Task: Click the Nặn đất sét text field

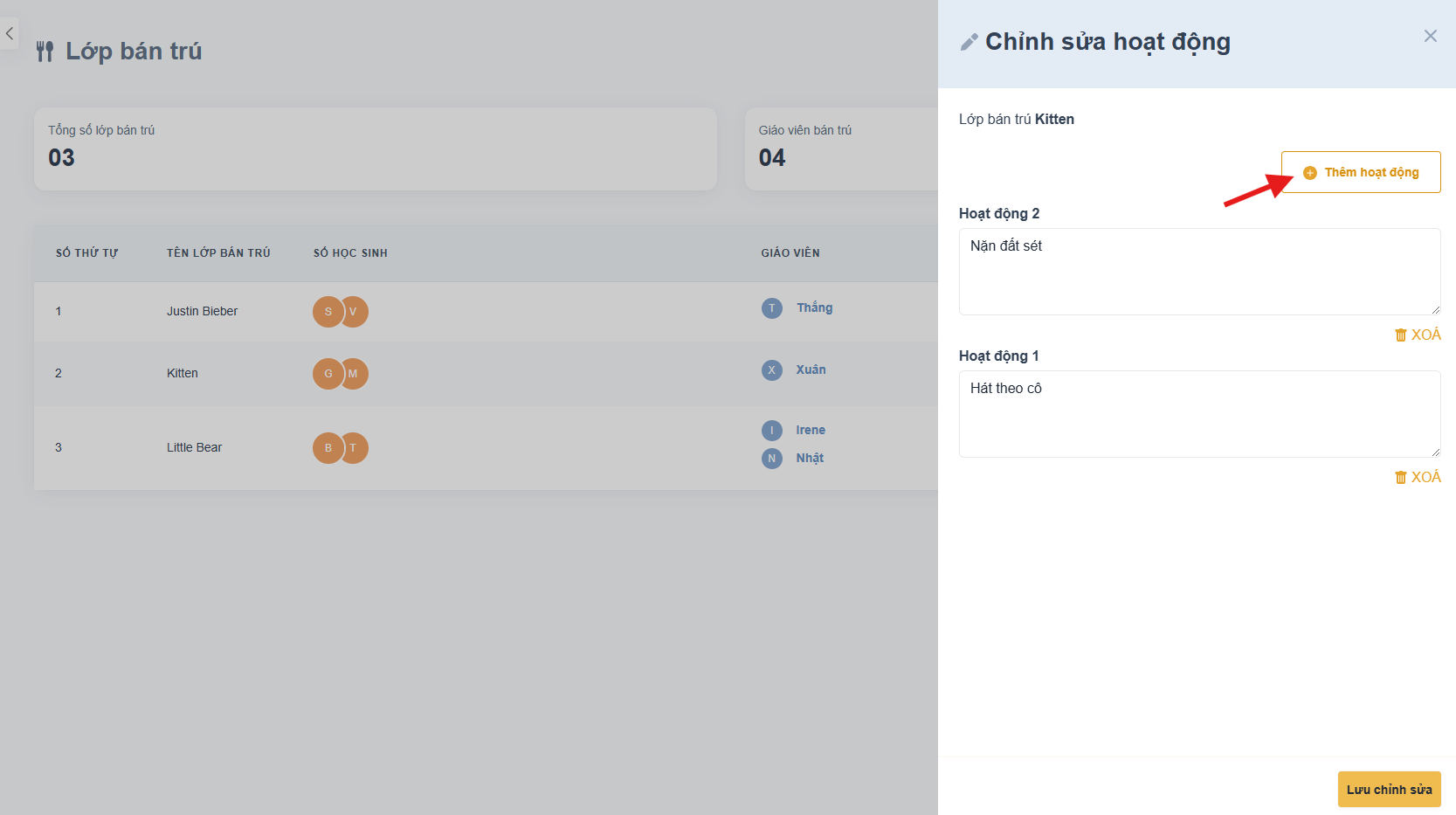Action: (1198, 271)
